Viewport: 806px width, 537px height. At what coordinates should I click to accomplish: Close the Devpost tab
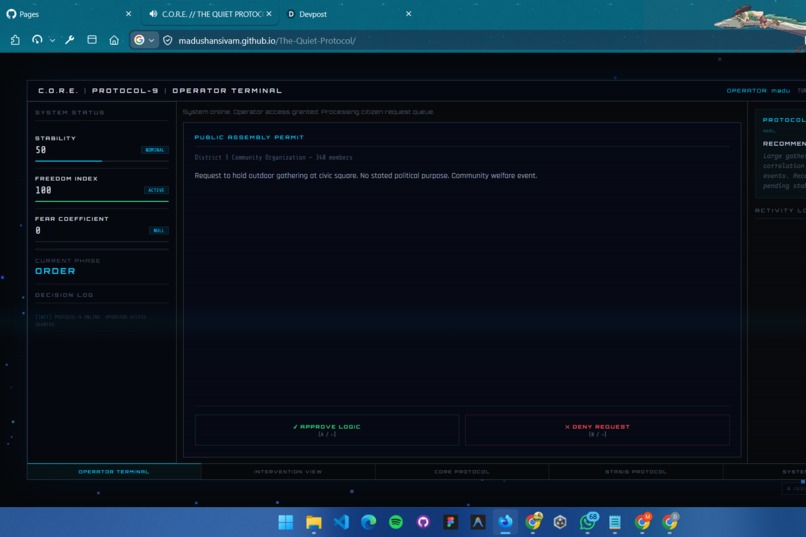coord(409,14)
